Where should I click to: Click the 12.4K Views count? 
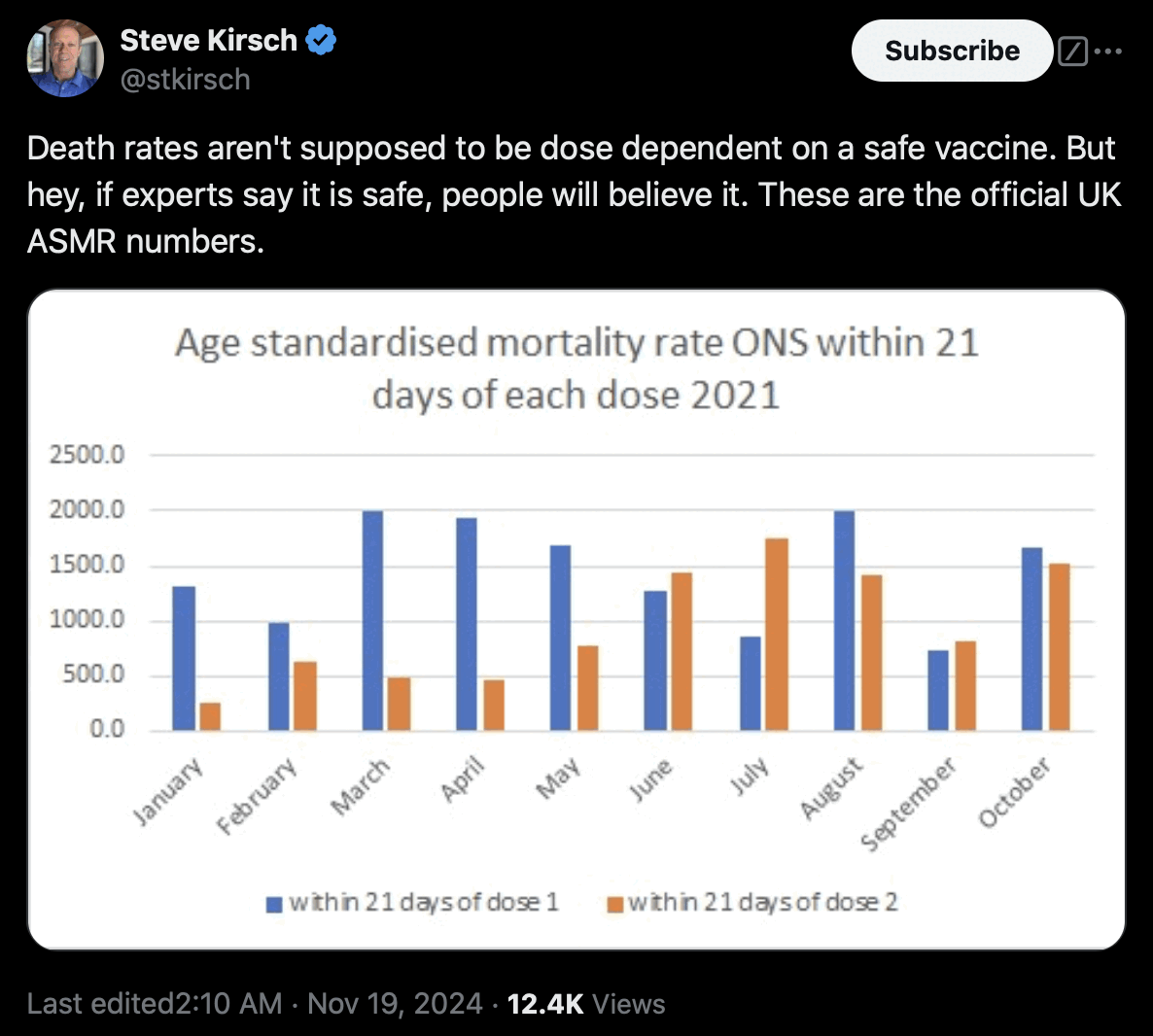[585, 1003]
